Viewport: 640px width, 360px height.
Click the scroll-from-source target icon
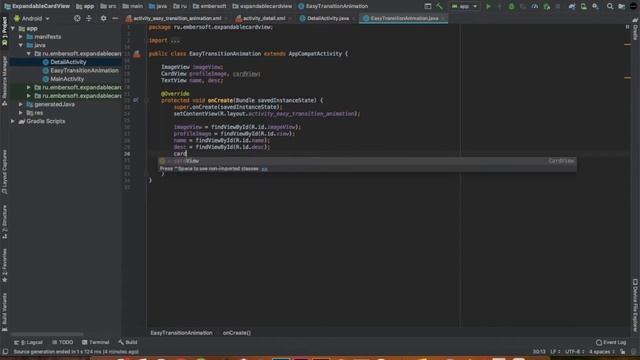pos(77,18)
